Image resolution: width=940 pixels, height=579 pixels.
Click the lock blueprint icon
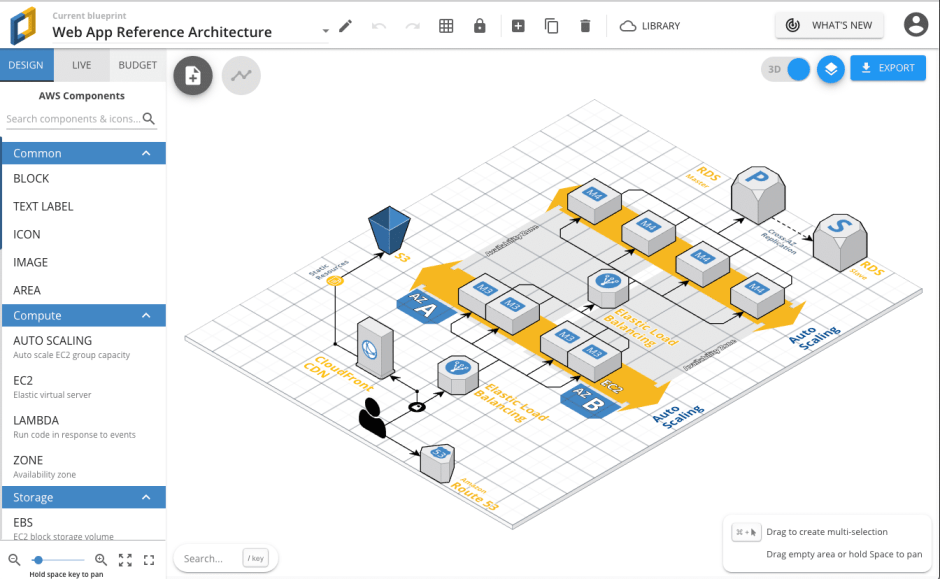pos(479,26)
